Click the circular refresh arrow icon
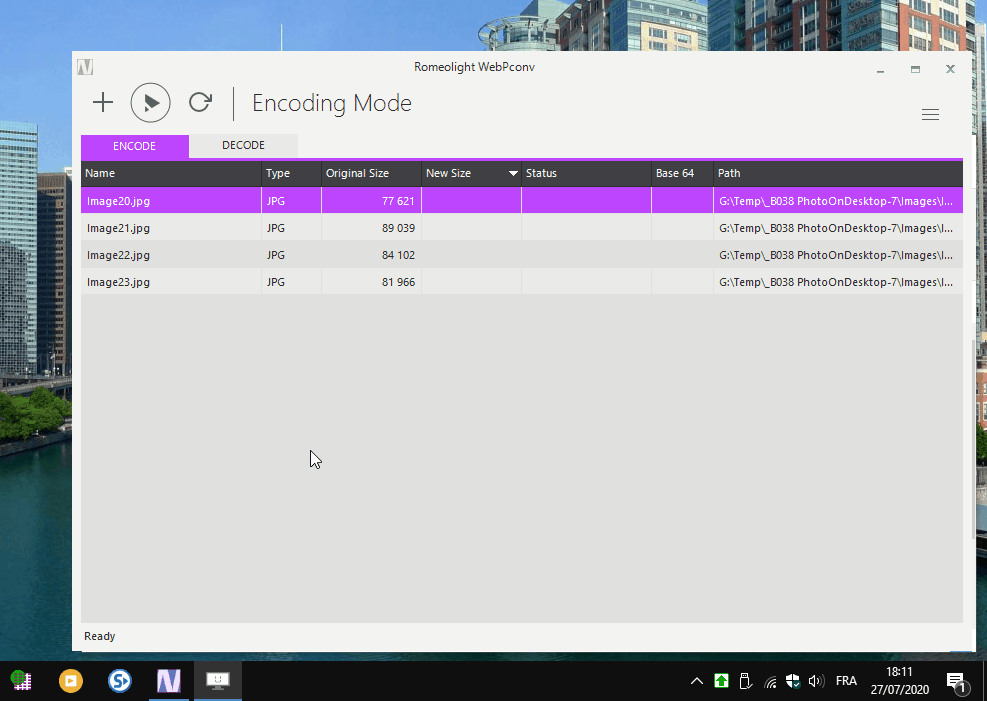This screenshot has width=987, height=701. point(200,102)
